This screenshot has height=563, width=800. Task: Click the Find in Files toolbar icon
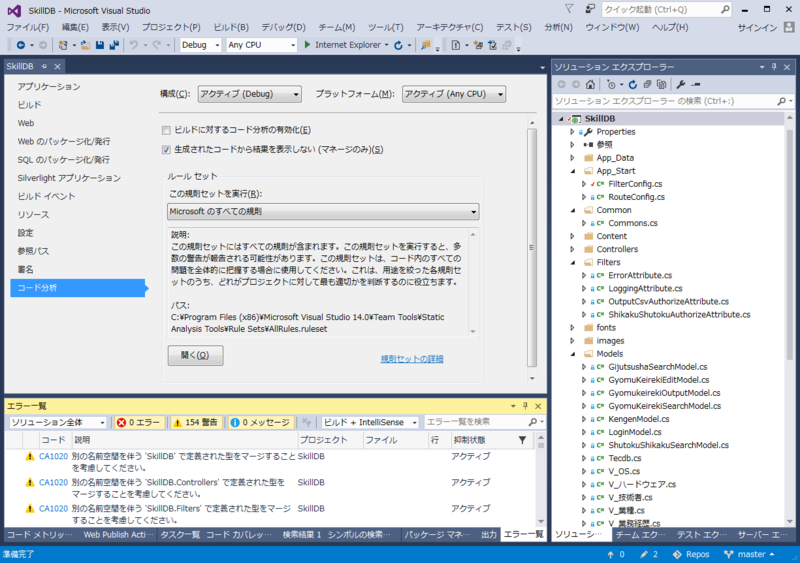(x=425, y=45)
